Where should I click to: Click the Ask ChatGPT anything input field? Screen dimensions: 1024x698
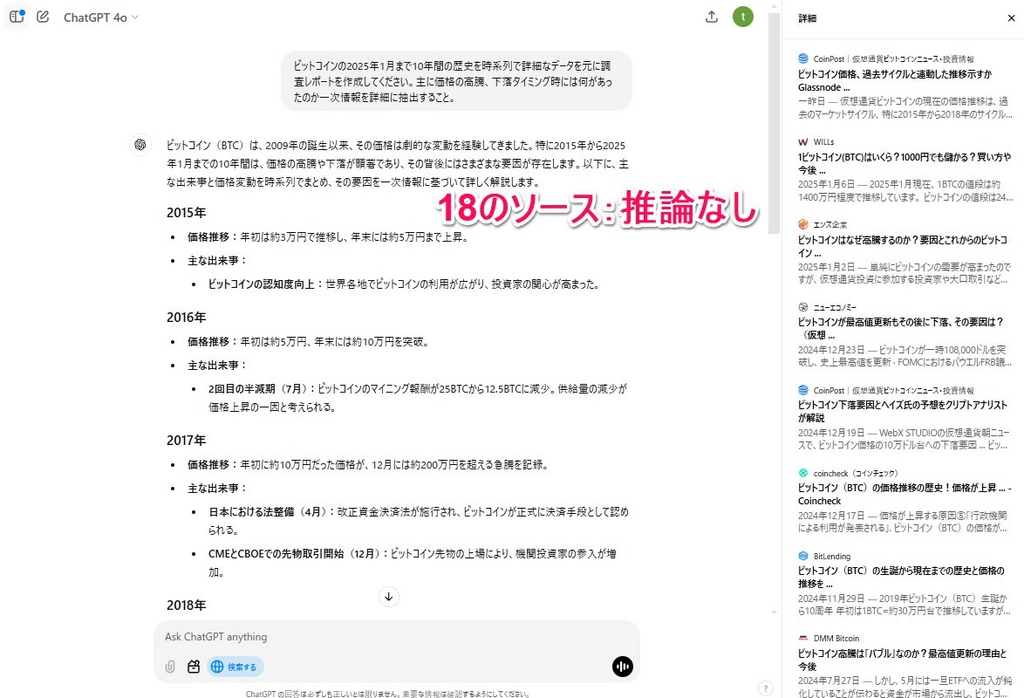pos(396,637)
